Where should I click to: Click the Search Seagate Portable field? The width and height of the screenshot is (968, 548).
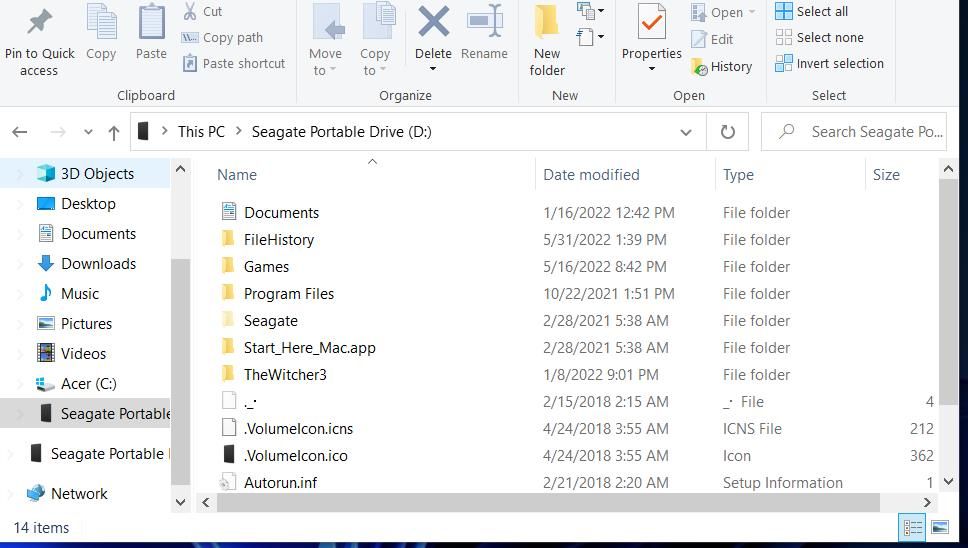pyautogui.click(x=854, y=131)
